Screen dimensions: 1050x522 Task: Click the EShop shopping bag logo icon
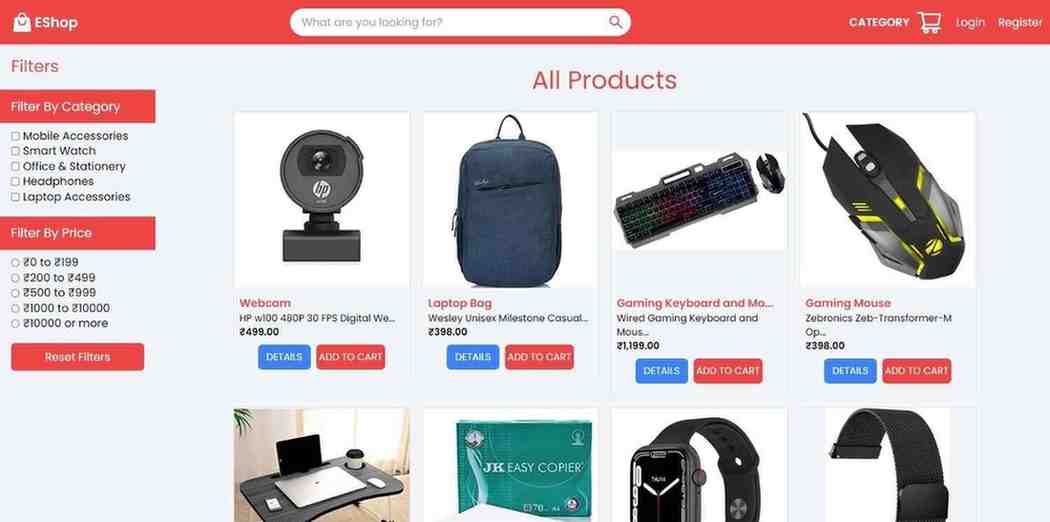(22, 22)
